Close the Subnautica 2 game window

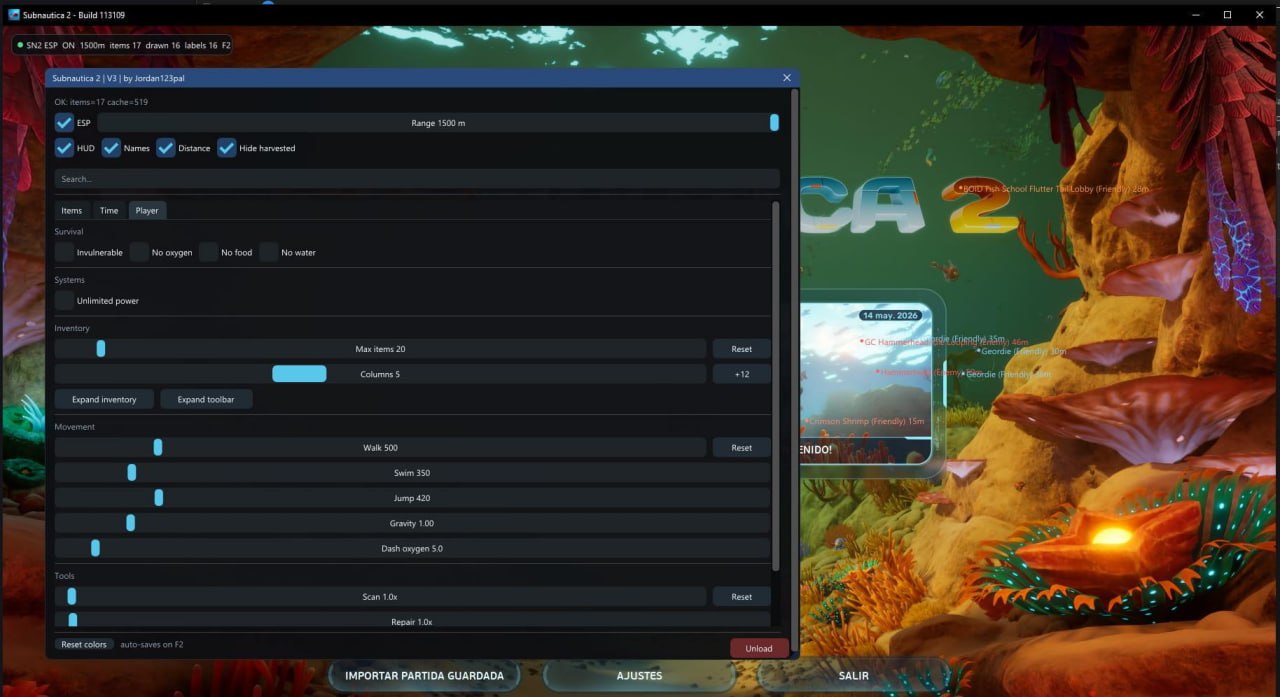1260,15
